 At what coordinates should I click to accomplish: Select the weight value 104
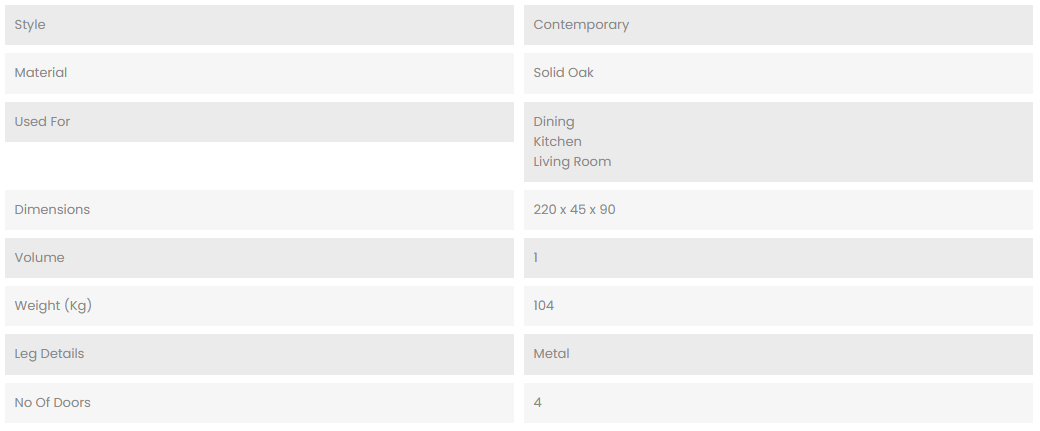click(x=544, y=306)
